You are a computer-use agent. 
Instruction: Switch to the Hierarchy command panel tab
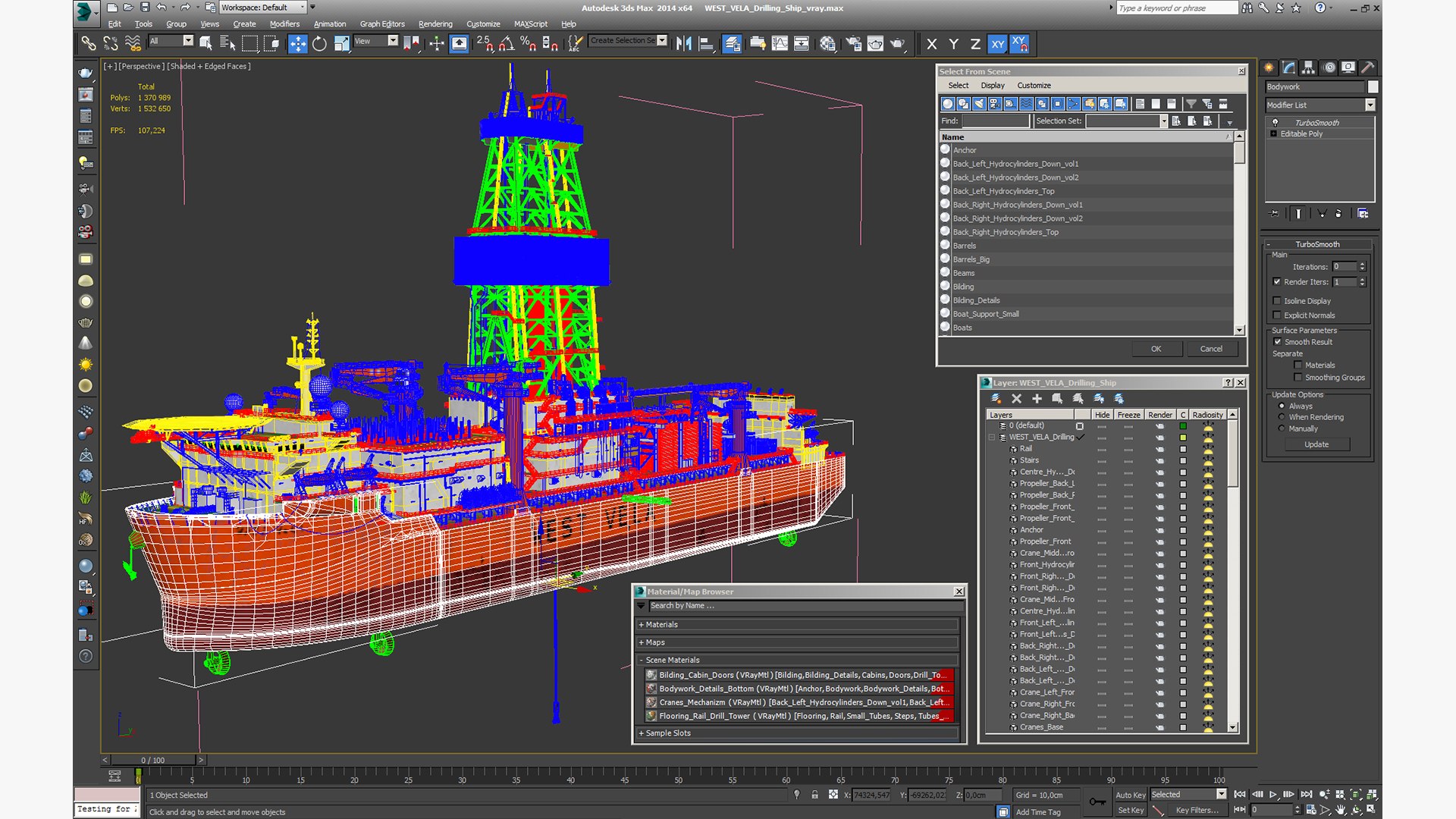pos(1309,67)
